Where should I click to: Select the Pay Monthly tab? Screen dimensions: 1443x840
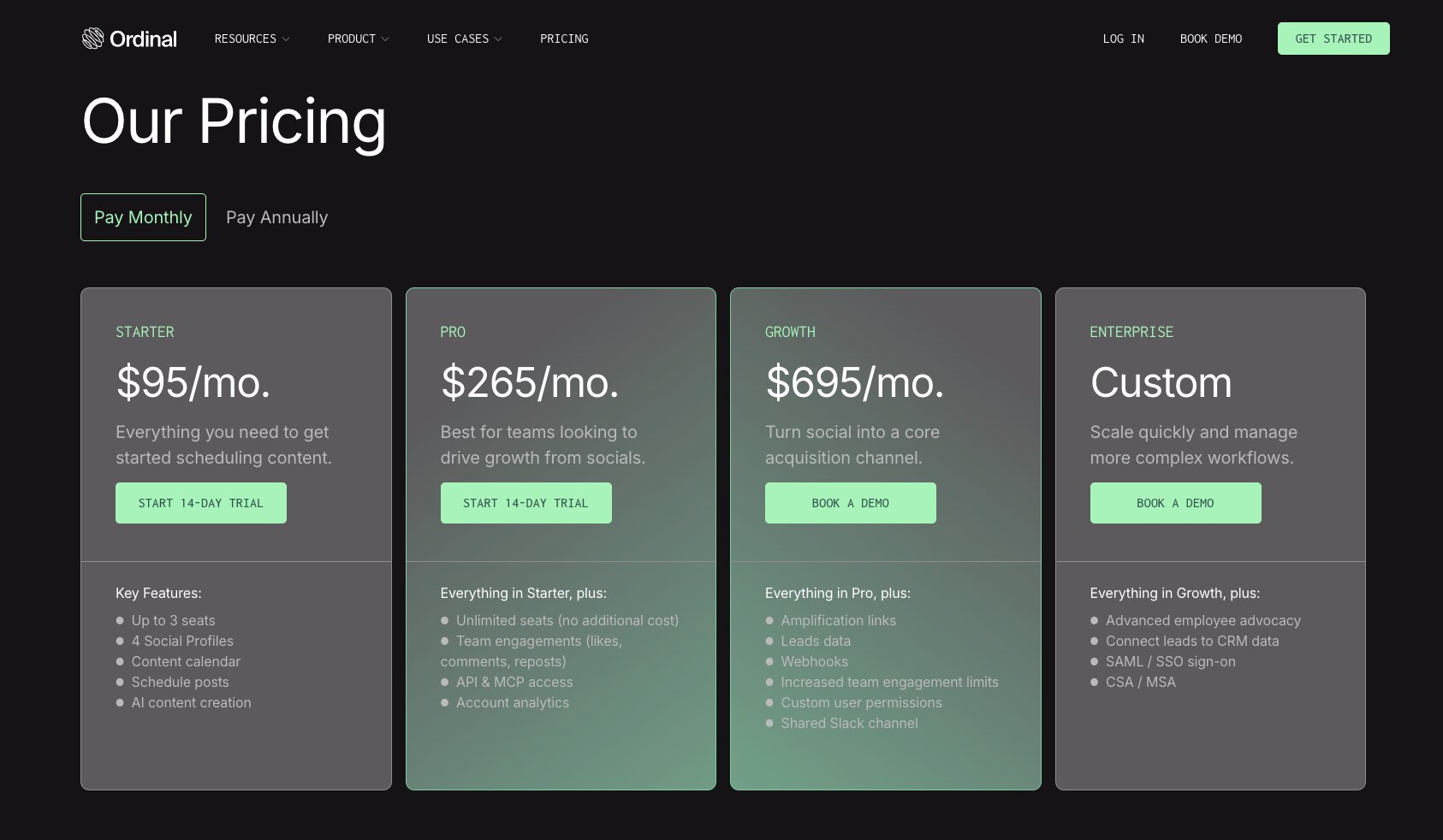coord(143,217)
